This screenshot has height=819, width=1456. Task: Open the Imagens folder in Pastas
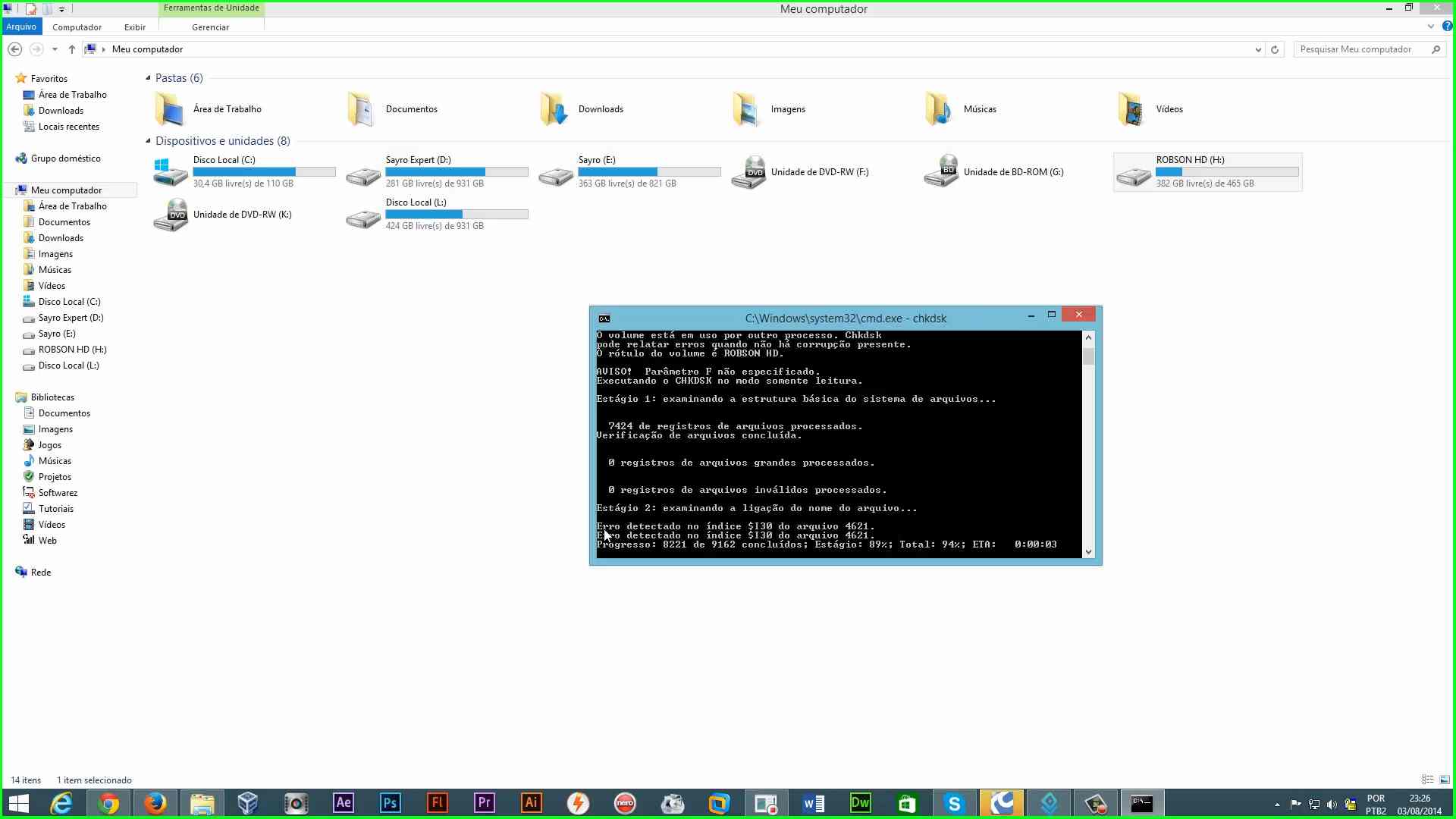[769, 109]
